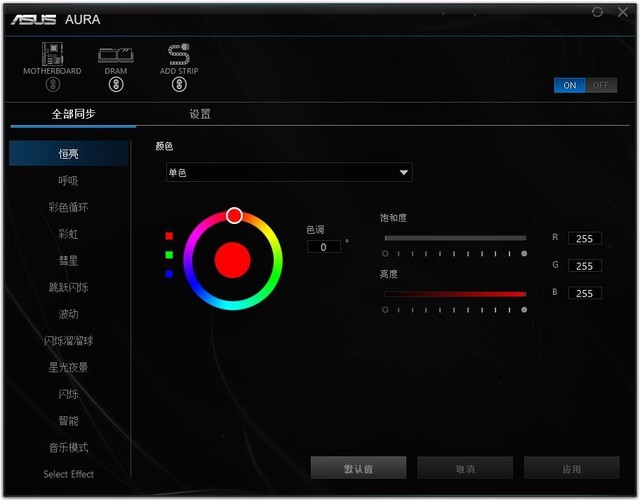Click the 色调 hue value field
The image size is (640, 500).
tap(324, 246)
